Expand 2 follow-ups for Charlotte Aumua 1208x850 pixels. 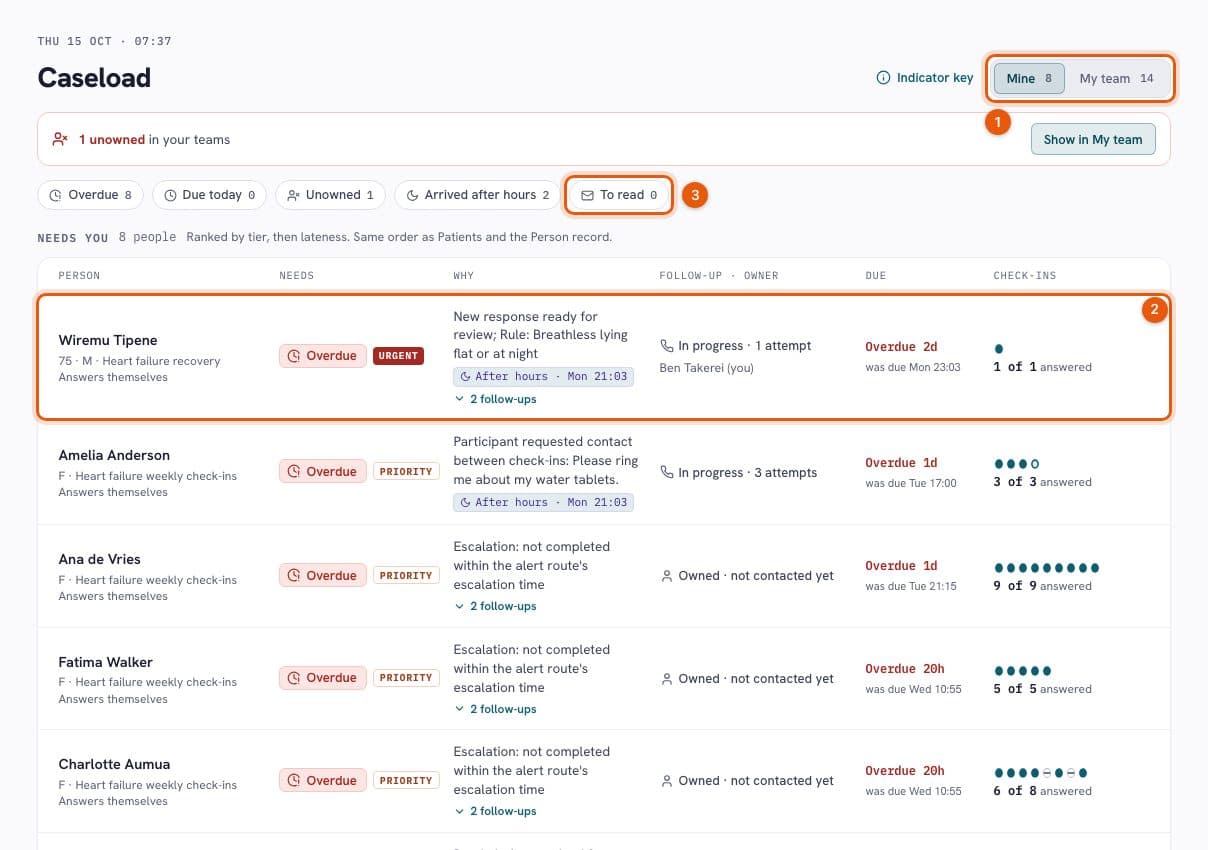pos(495,811)
